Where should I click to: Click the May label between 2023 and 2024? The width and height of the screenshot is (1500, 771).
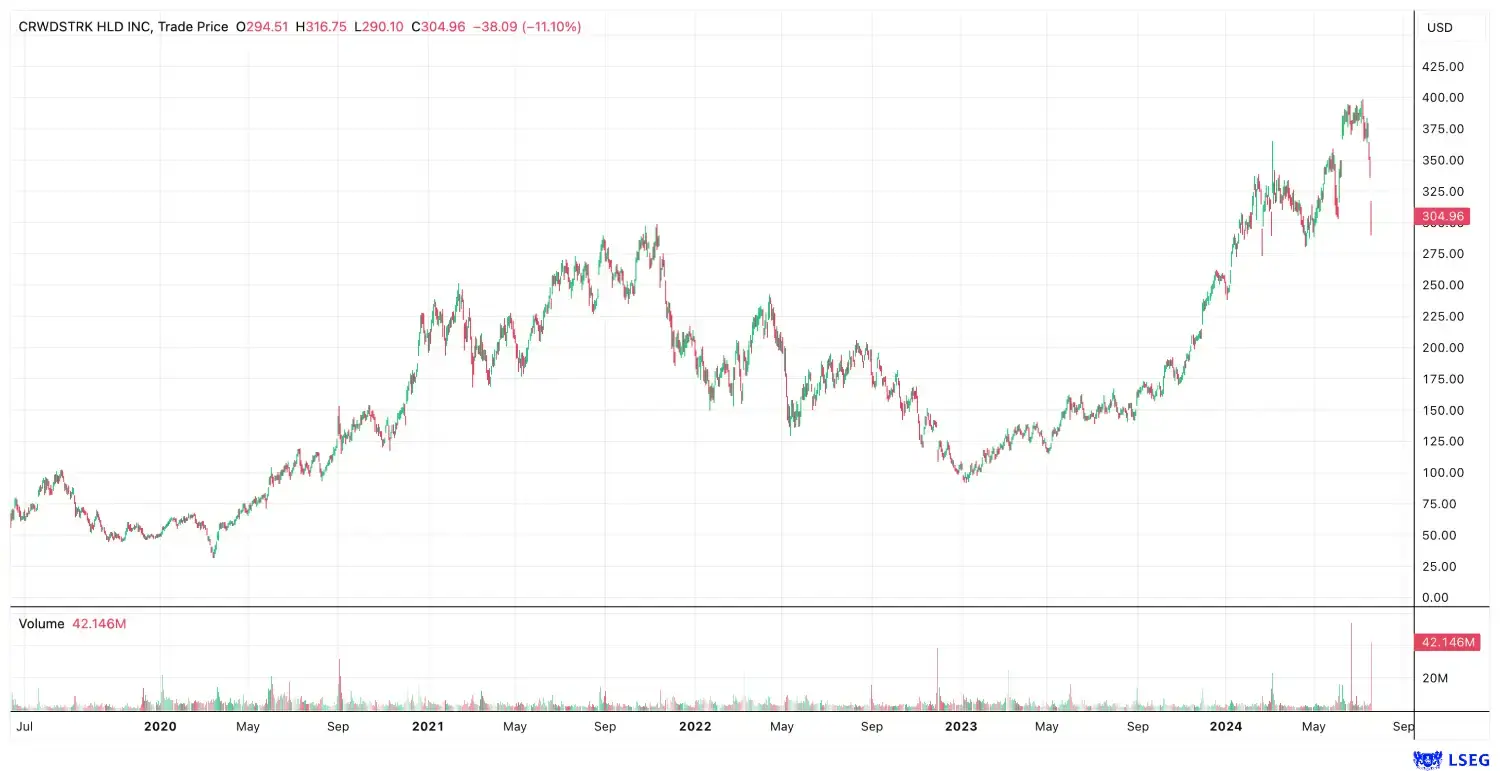pyautogui.click(x=1047, y=726)
